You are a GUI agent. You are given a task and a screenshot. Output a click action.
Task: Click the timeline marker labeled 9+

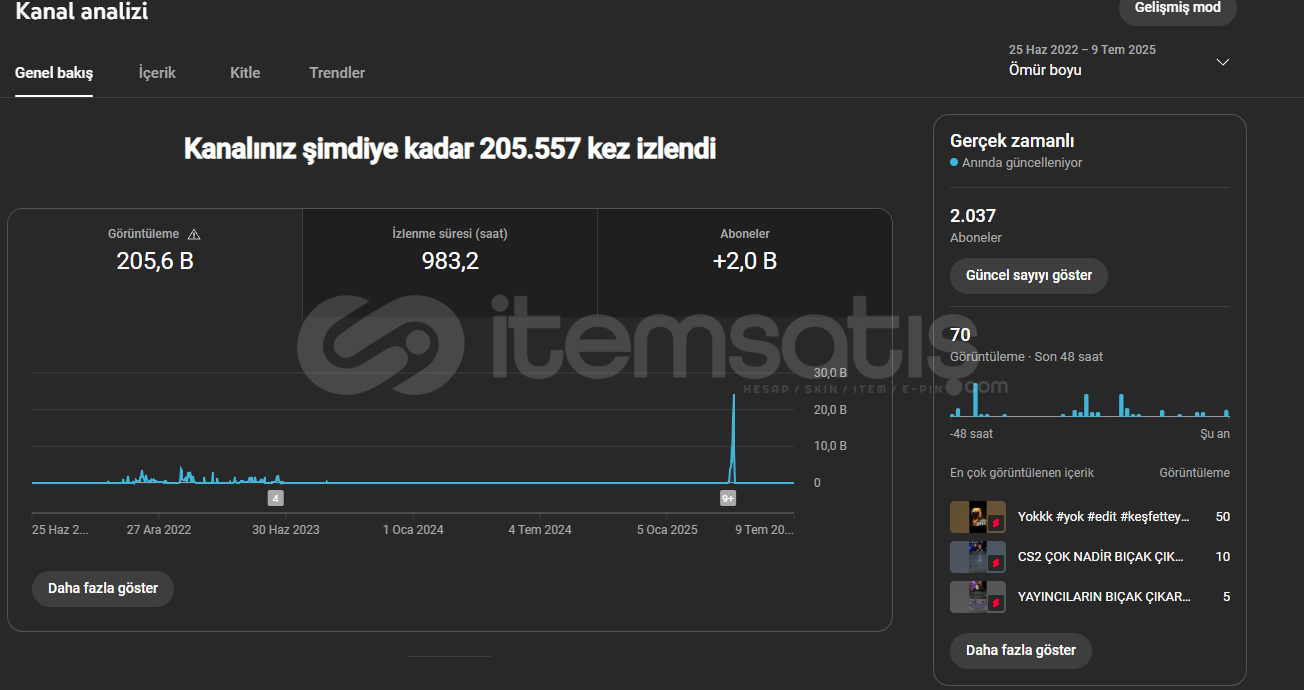pyautogui.click(x=728, y=497)
